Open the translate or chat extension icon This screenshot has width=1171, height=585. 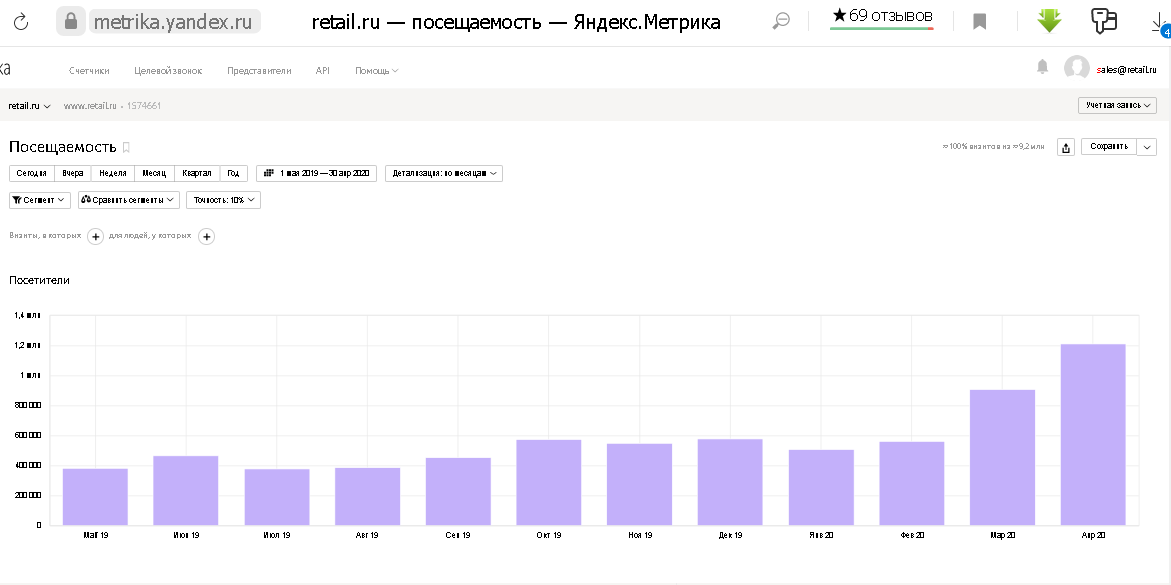tap(1104, 21)
